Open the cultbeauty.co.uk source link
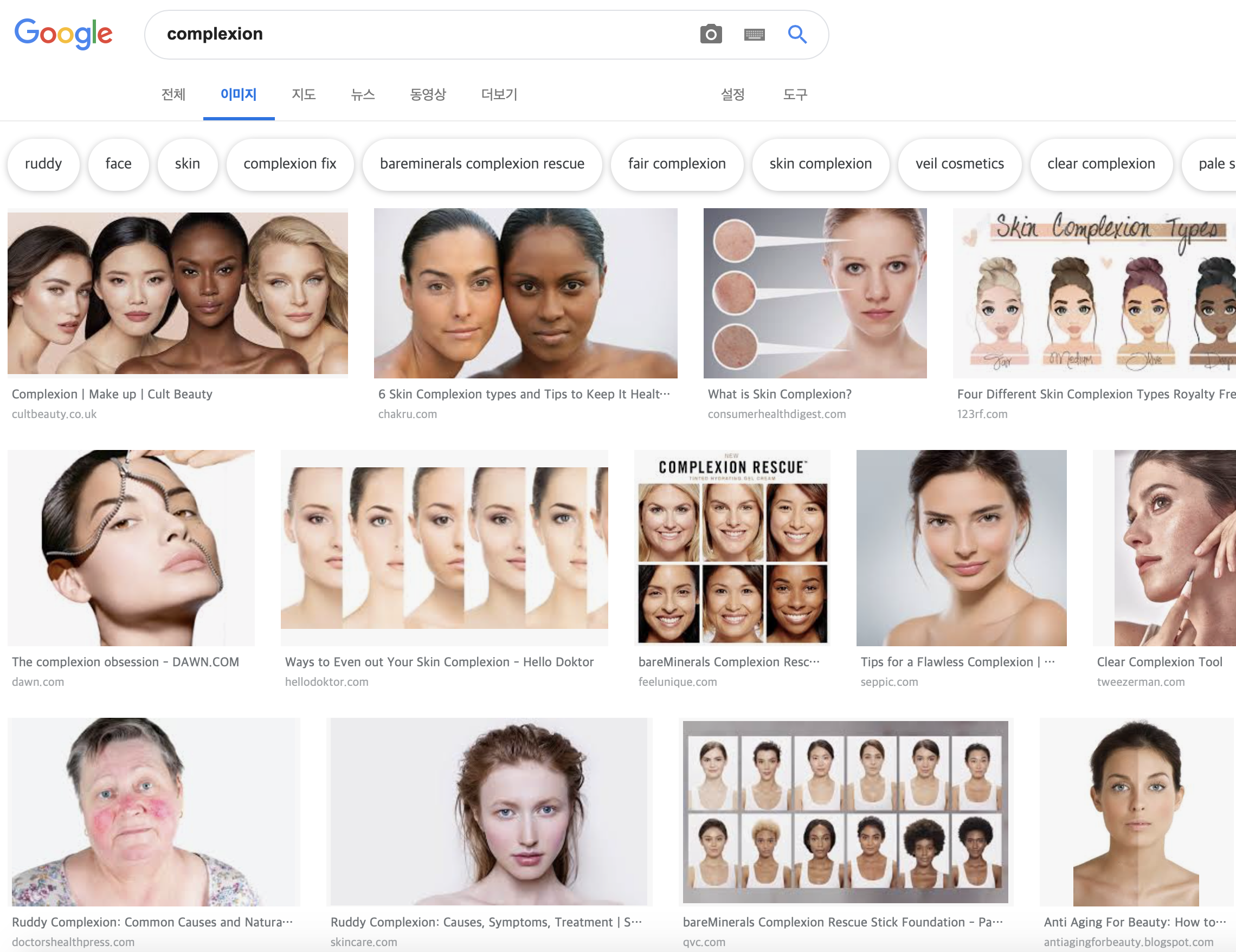 [x=54, y=414]
